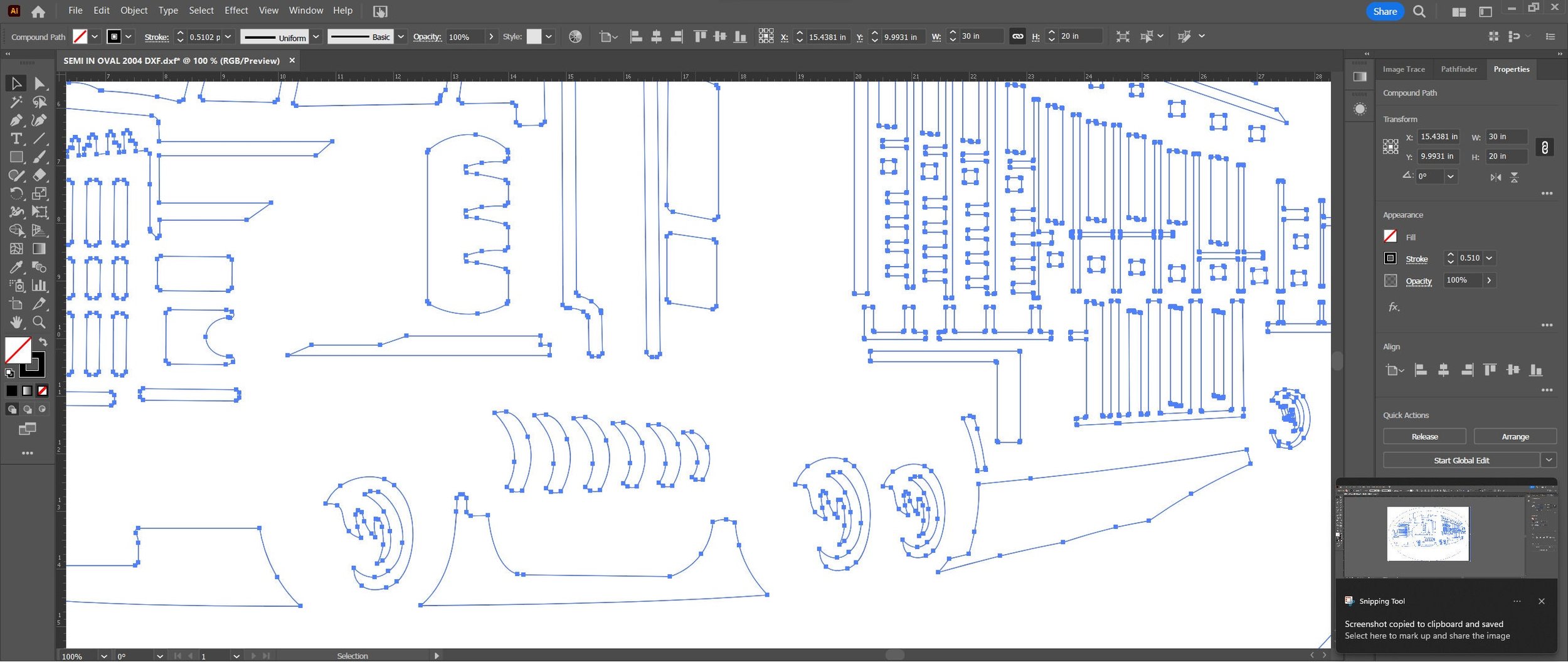Viewport: 1568px width, 662px height.
Task: Open the Window menu
Action: (306, 11)
